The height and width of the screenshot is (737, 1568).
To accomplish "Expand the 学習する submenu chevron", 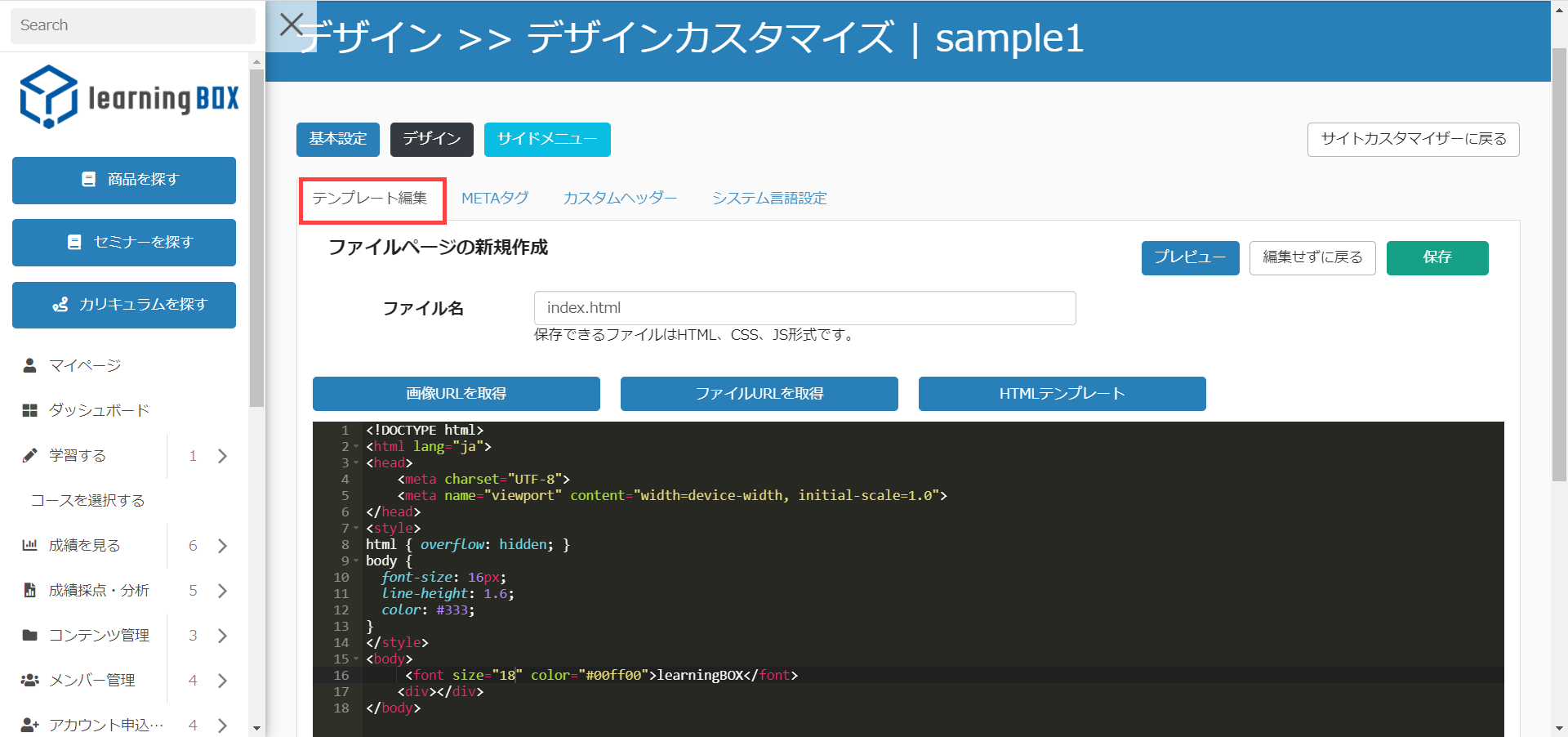I will 222,456.
